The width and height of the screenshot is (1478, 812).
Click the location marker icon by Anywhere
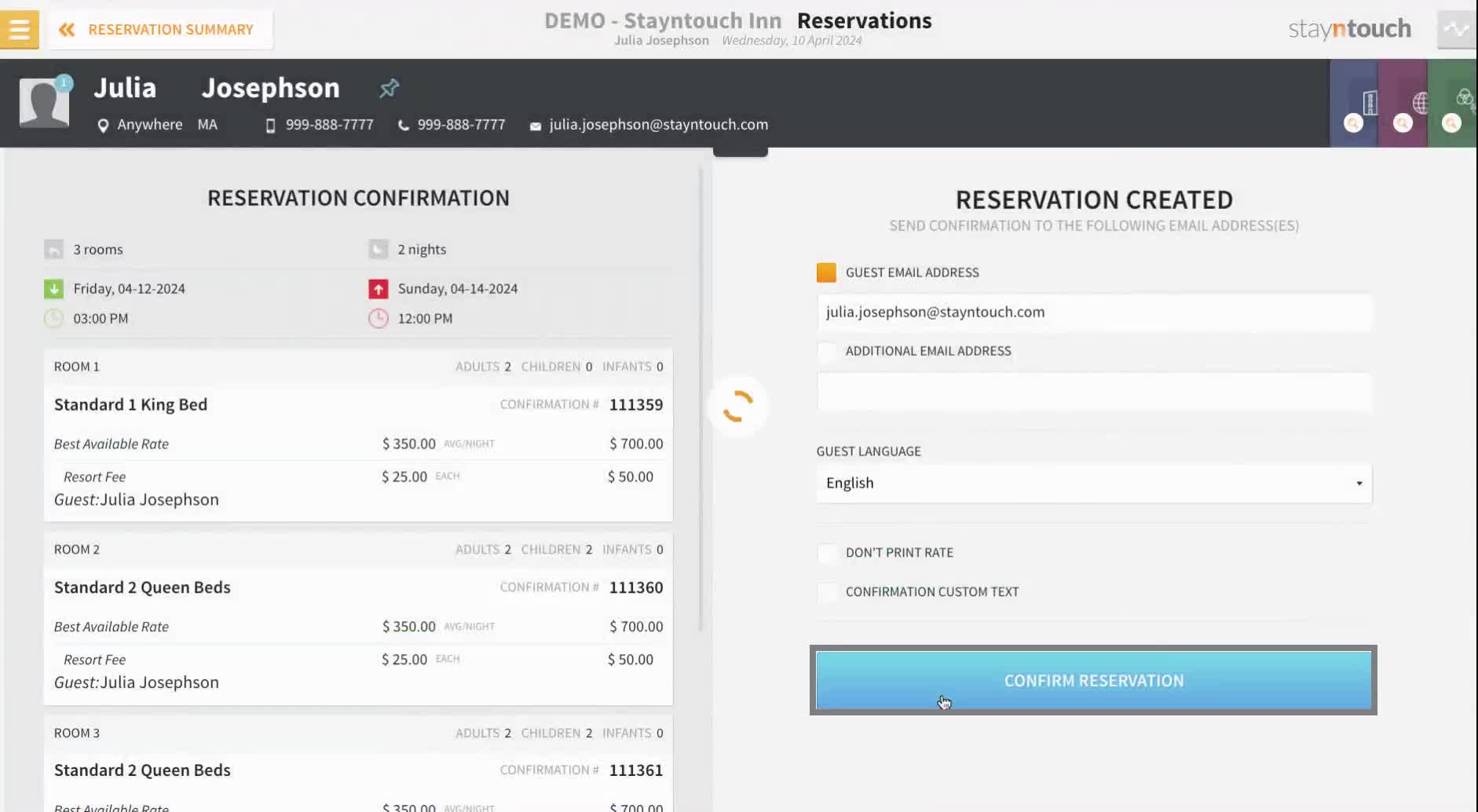click(103, 126)
